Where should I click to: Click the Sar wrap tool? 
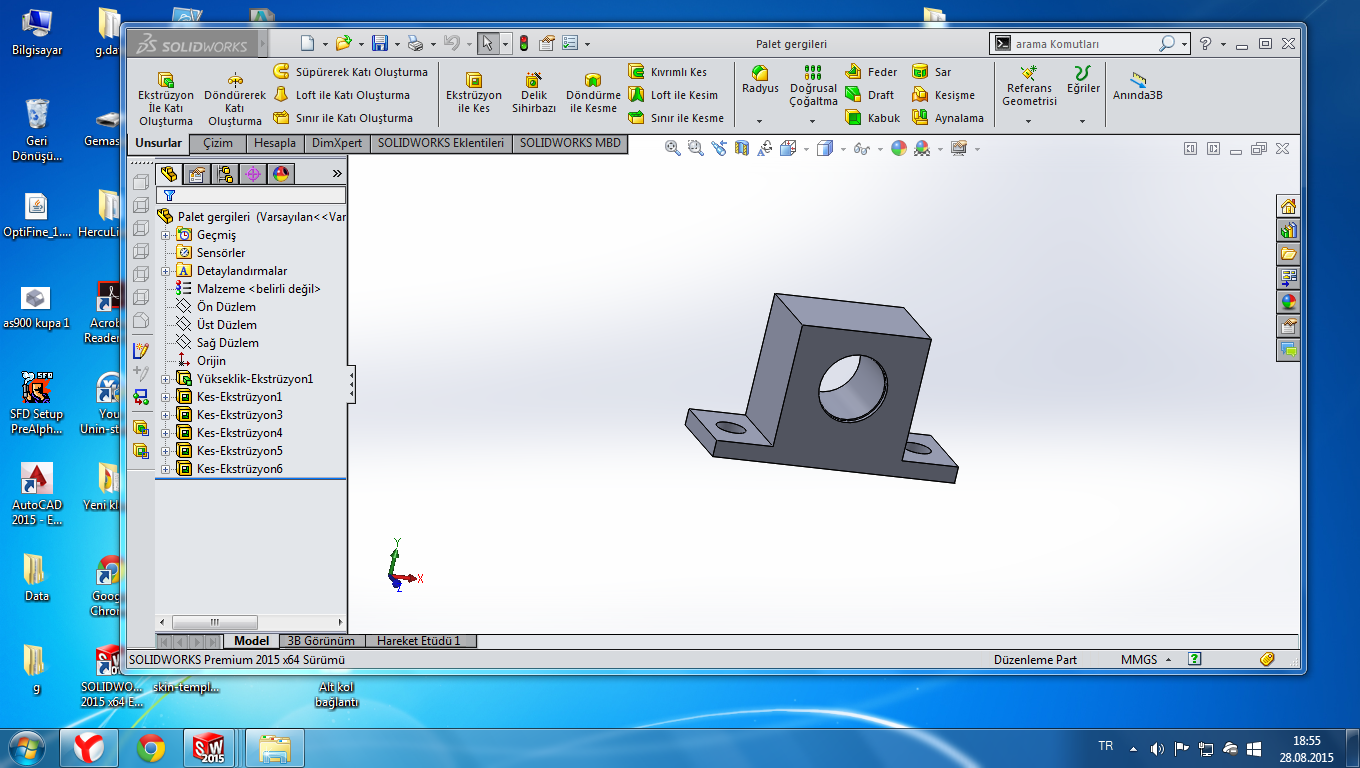click(x=932, y=72)
